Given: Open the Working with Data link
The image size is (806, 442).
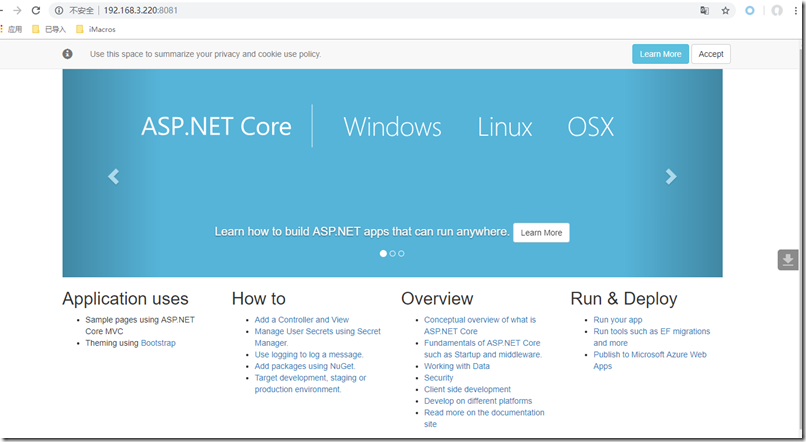Looking at the screenshot, I should click(x=457, y=366).
